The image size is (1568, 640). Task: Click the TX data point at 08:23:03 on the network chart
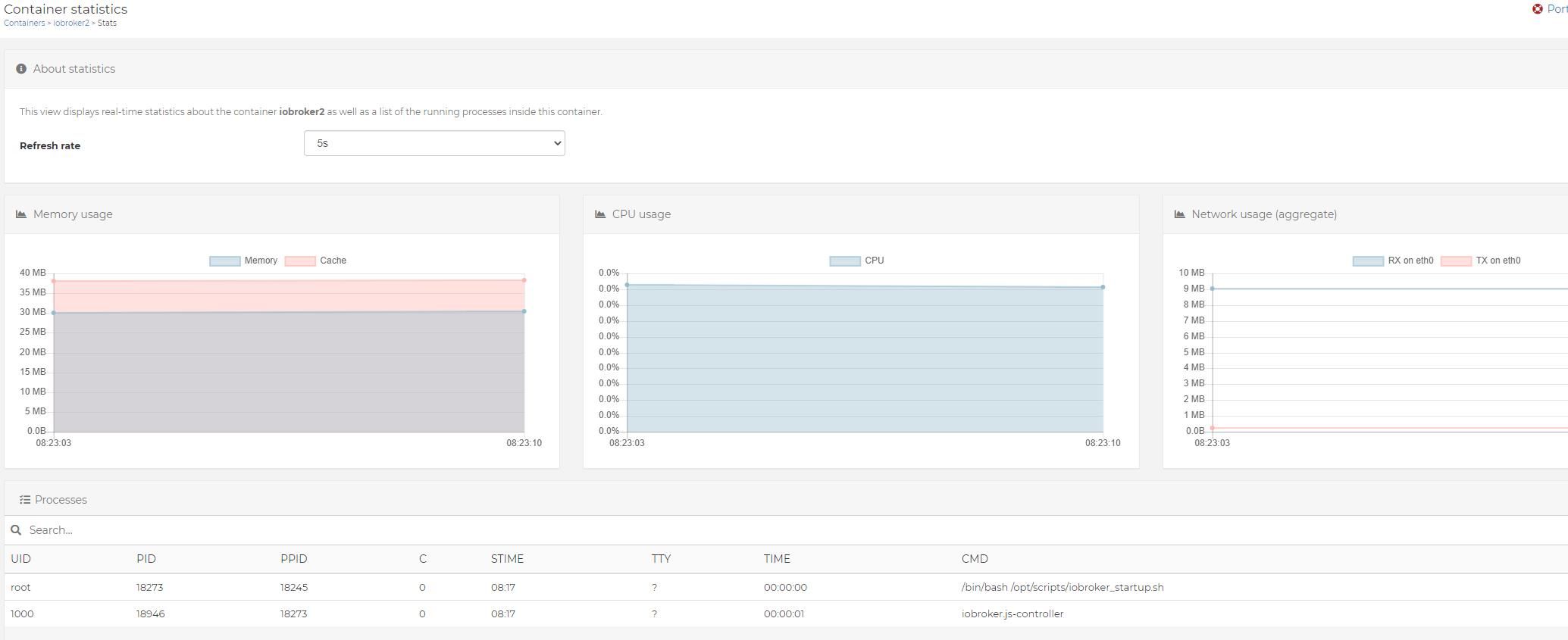point(1213,428)
